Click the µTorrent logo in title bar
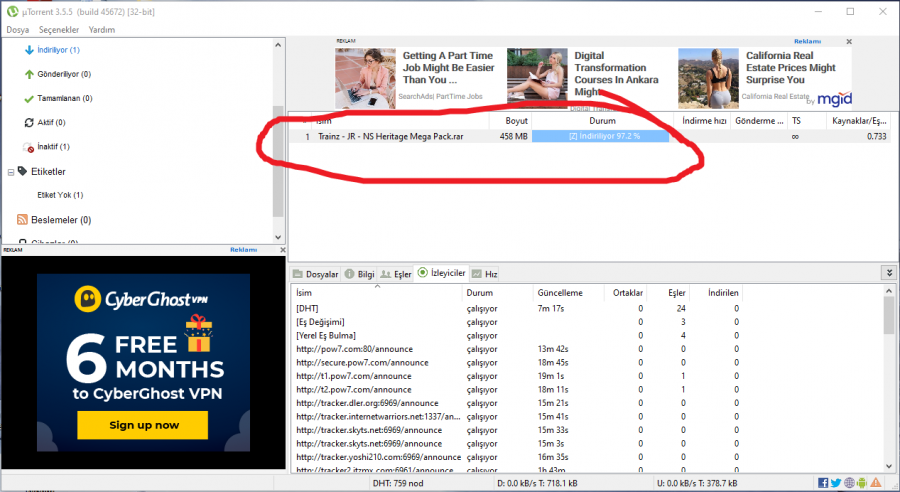Image resolution: width=900 pixels, height=492 pixels. click(12, 11)
